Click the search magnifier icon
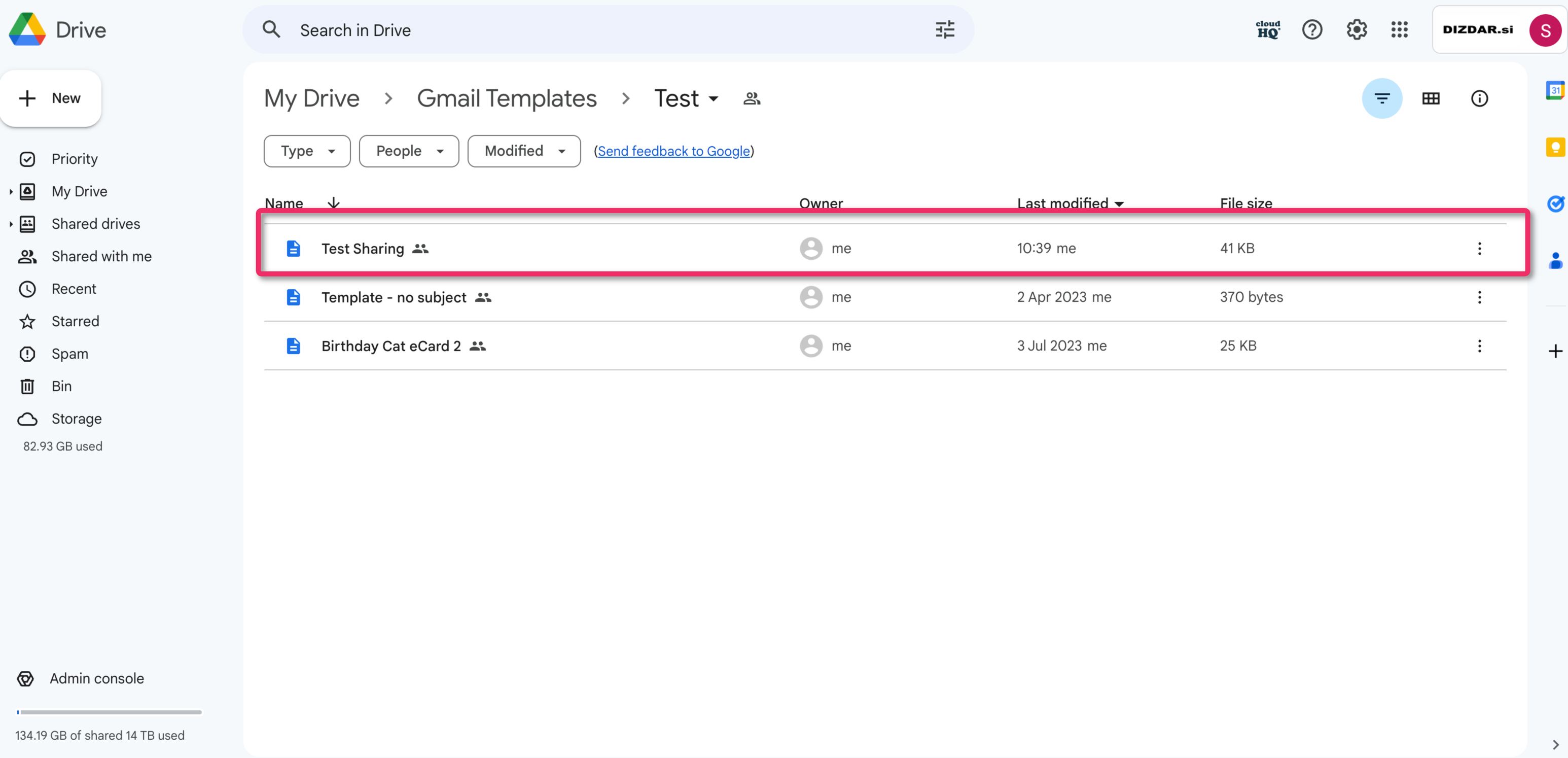1568x758 pixels. click(x=271, y=29)
